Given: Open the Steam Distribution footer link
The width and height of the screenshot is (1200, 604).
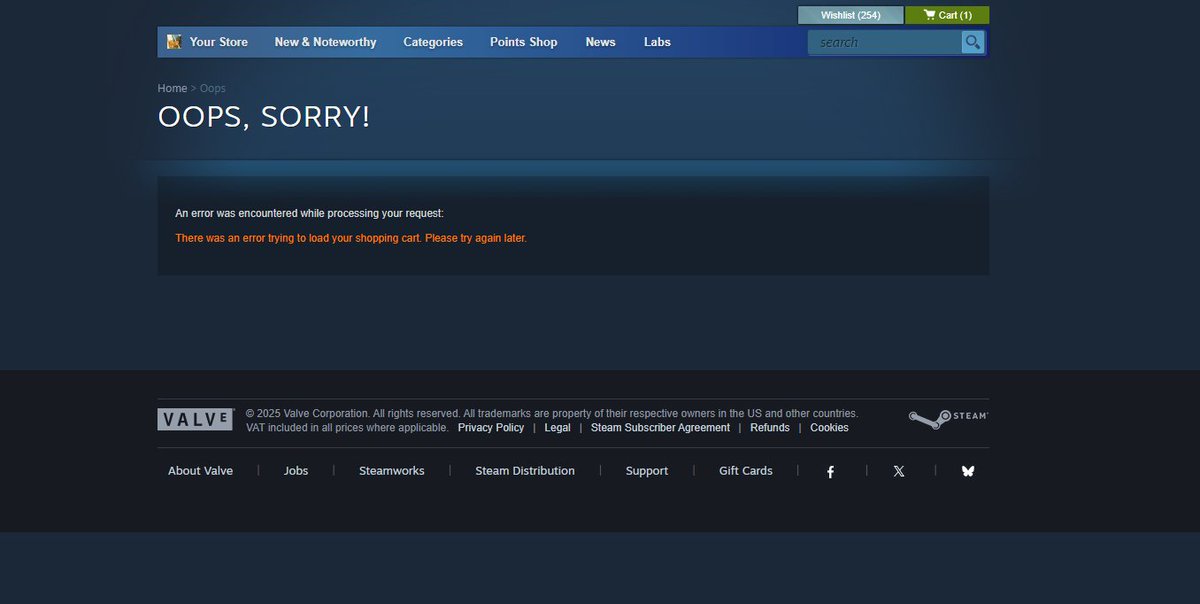Looking at the screenshot, I should (525, 471).
